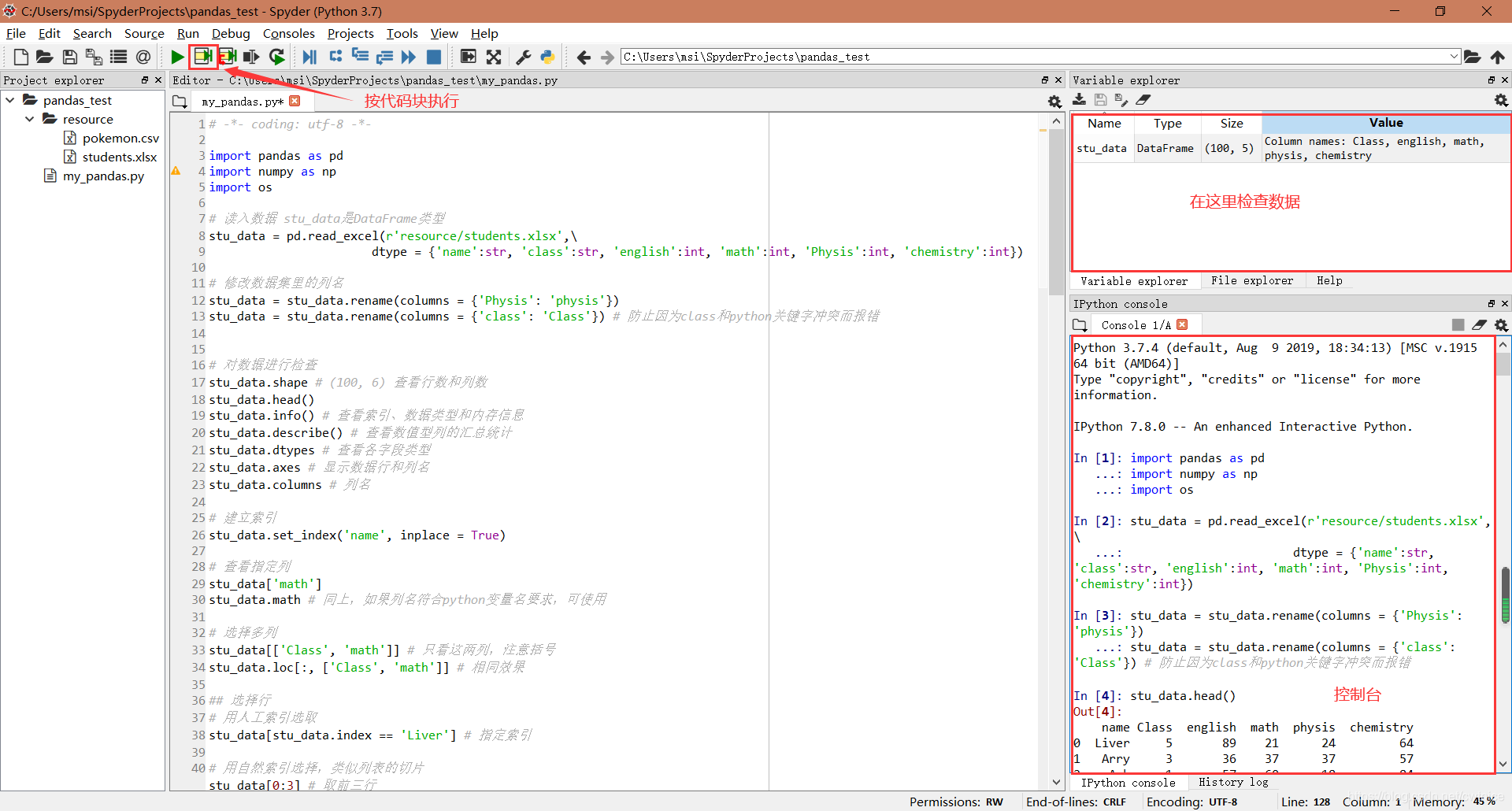The width and height of the screenshot is (1512, 811).
Task: Save the current file
Action: pos(70,57)
